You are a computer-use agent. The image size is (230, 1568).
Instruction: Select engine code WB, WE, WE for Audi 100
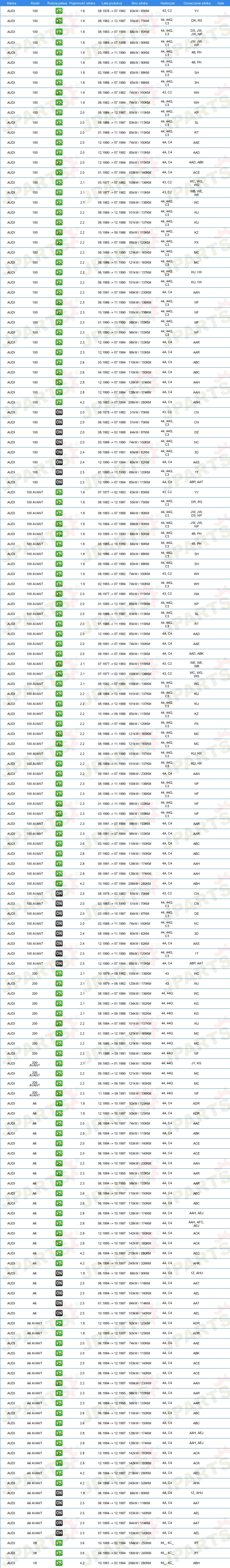click(196, 192)
